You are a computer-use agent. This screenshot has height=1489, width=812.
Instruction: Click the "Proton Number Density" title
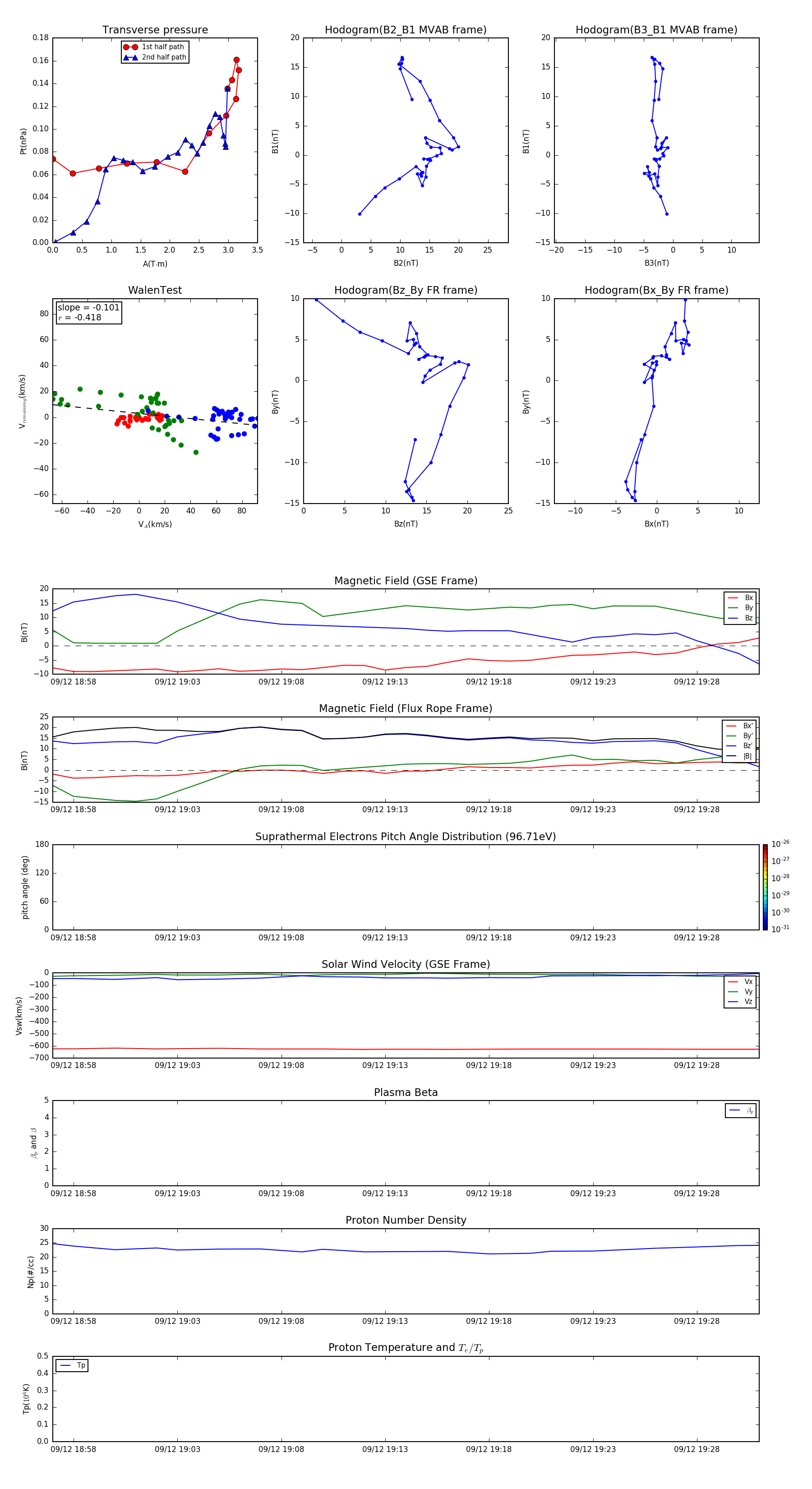pyautogui.click(x=406, y=1220)
